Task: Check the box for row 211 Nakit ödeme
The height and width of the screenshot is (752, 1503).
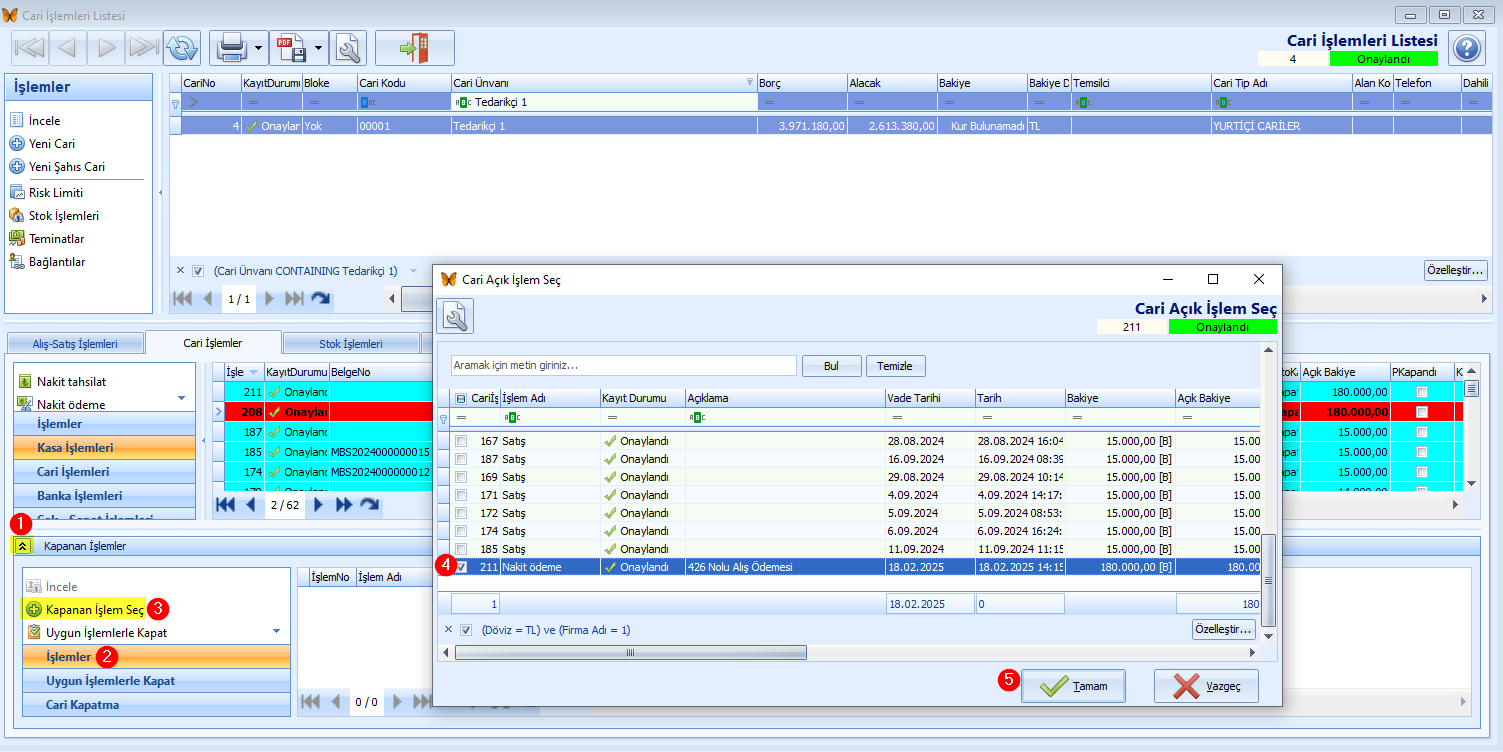Action: 461,567
